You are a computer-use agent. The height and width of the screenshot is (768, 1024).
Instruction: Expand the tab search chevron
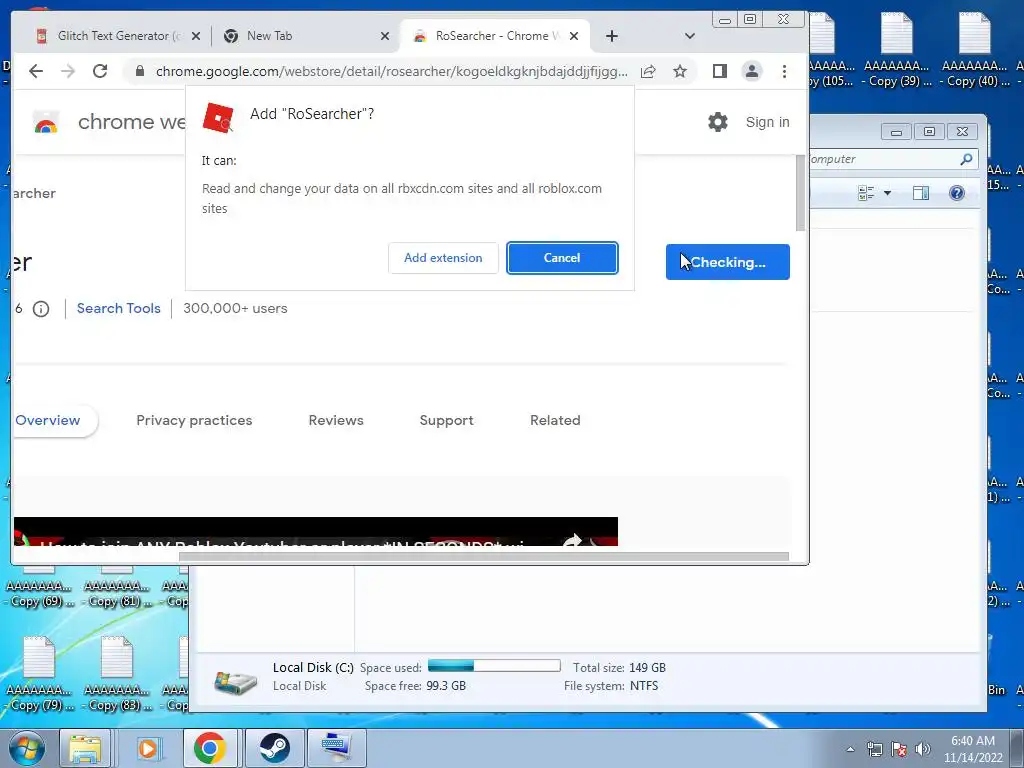click(x=690, y=36)
